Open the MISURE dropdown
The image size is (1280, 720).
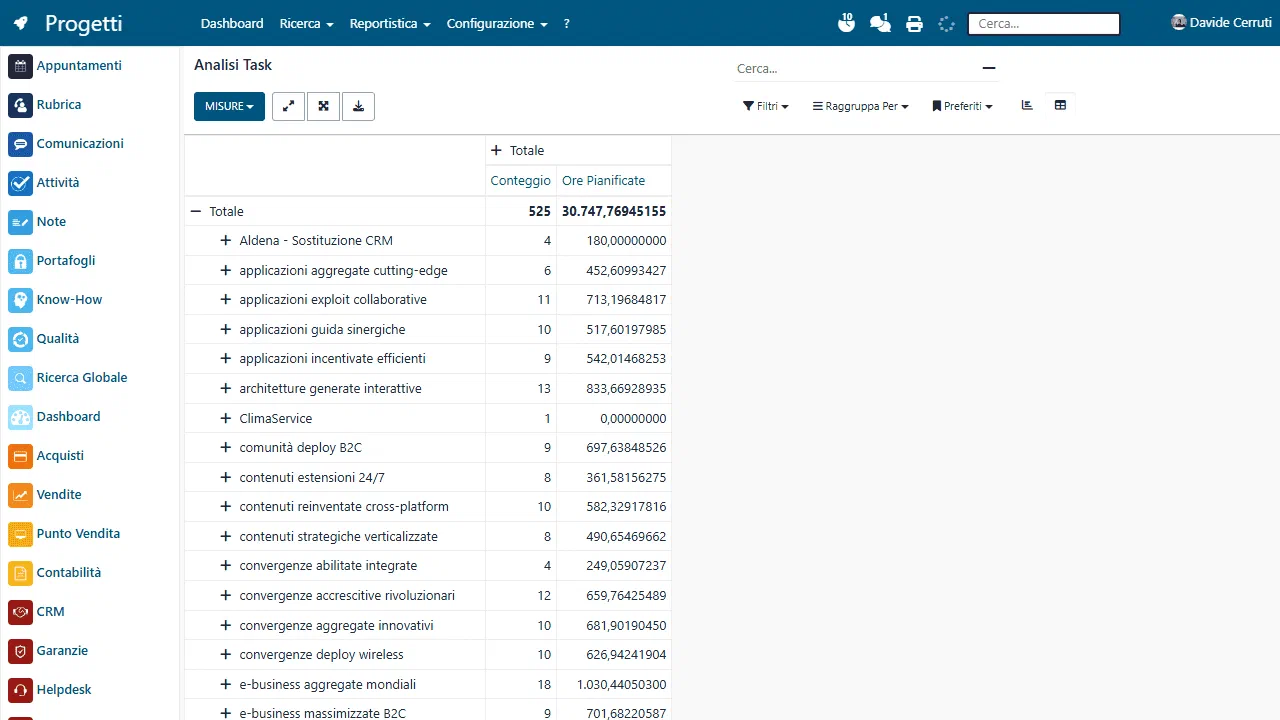click(229, 106)
